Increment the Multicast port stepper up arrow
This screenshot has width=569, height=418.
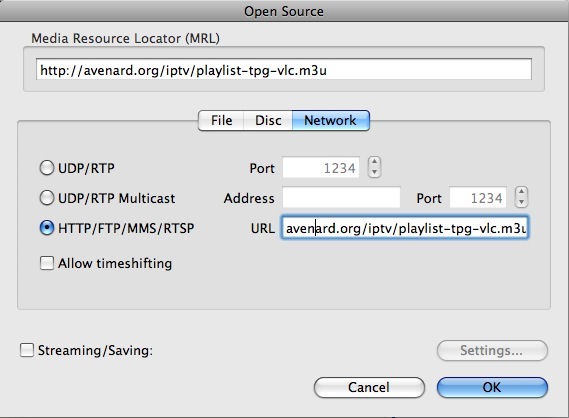pos(521,192)
